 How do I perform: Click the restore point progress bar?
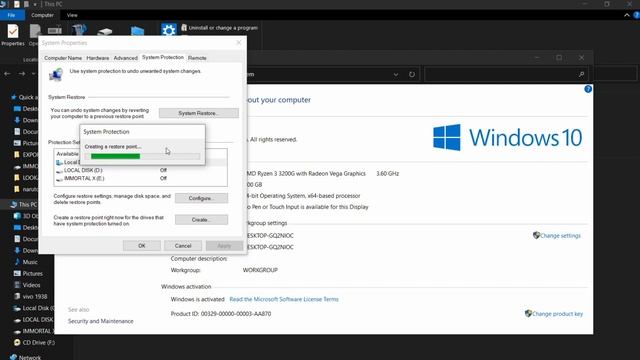[x=142, y=156]
